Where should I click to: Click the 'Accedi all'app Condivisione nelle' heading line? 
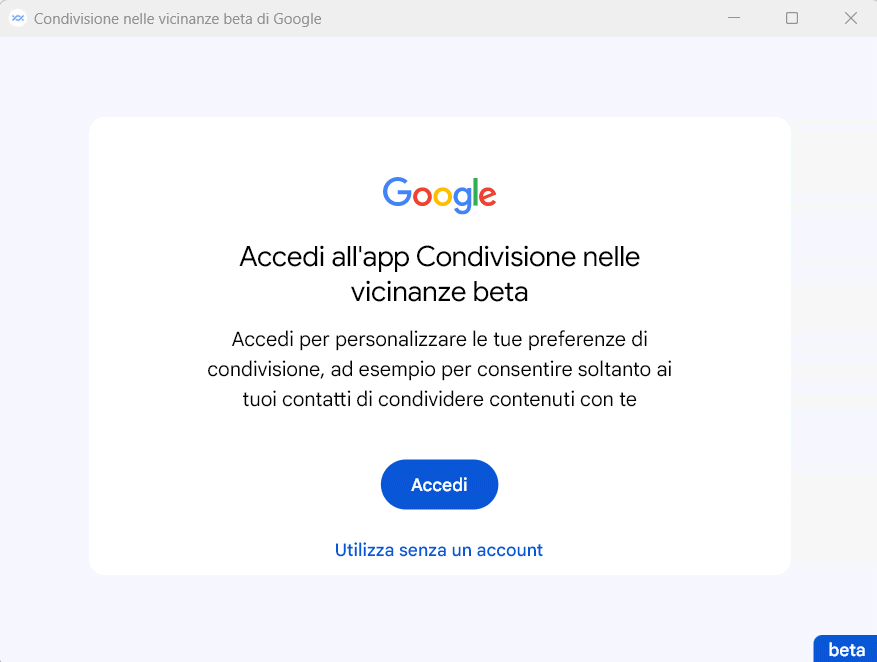click(439, 257)
